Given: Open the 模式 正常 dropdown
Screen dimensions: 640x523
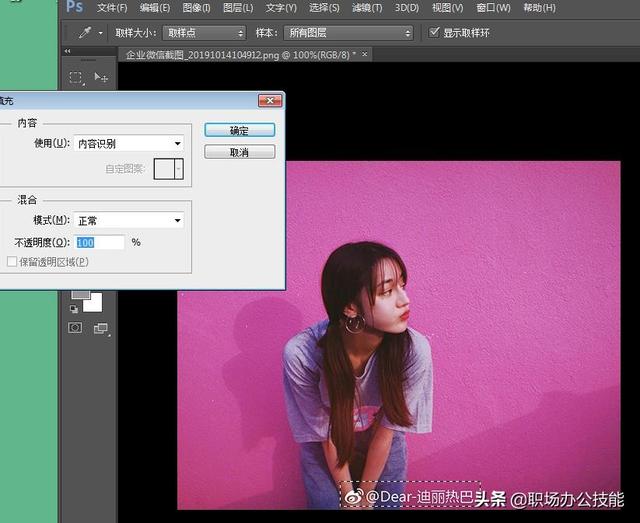Looking at the screenshot, I should pos(129,220).
